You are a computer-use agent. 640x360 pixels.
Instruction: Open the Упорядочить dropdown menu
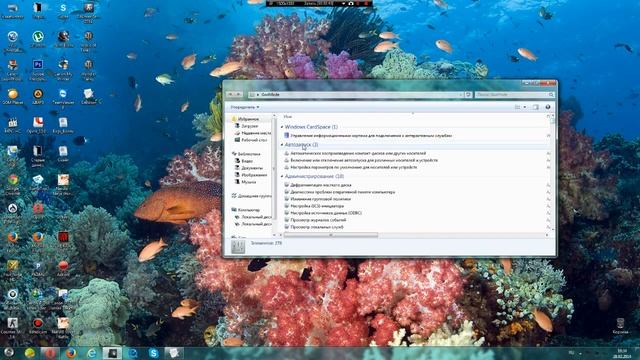pos(244,107)
